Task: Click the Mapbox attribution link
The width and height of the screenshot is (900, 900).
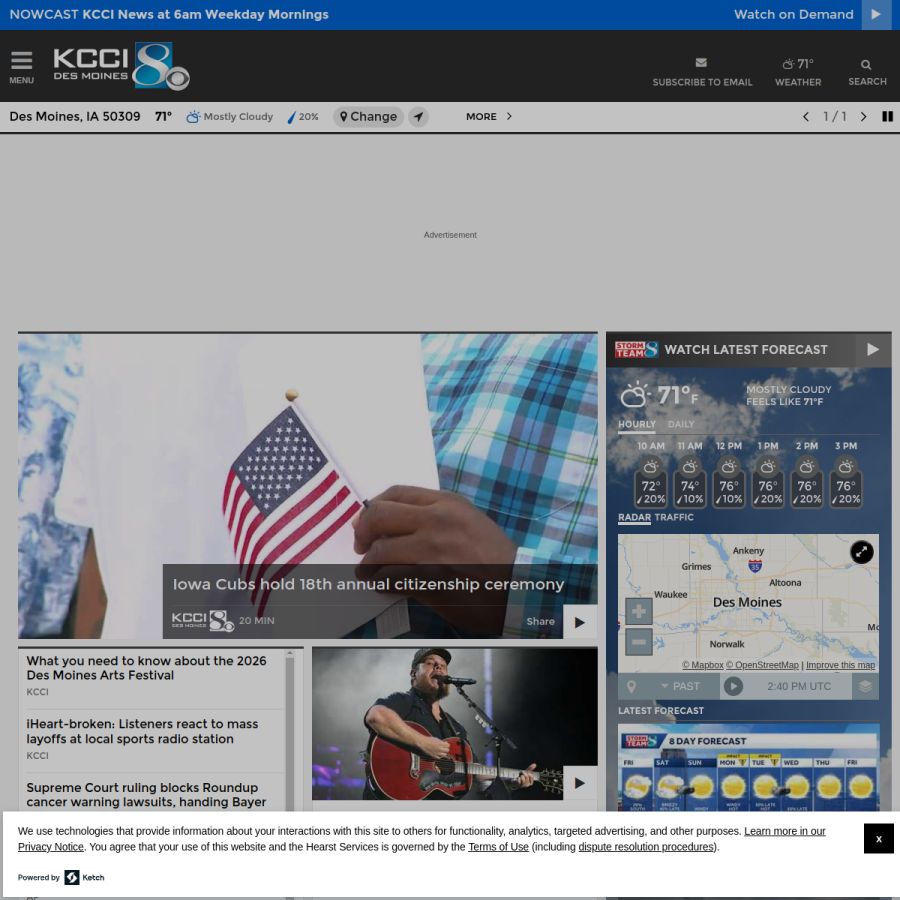Action: [x=703, y=665]
